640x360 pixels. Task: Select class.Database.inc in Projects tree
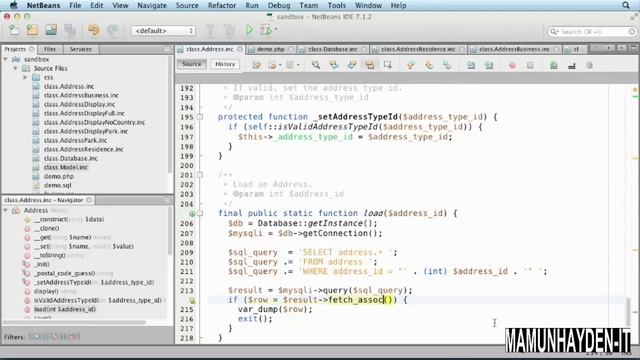coord(71,158)
